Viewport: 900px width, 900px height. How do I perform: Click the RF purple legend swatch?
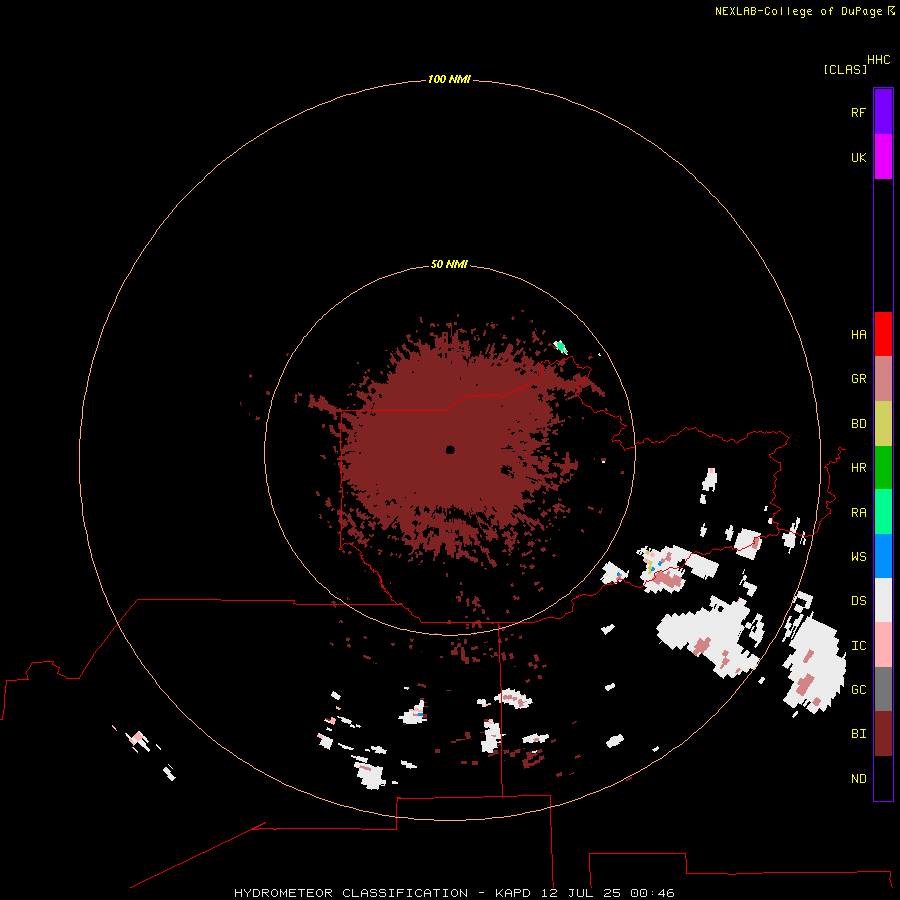coord(883,112)
